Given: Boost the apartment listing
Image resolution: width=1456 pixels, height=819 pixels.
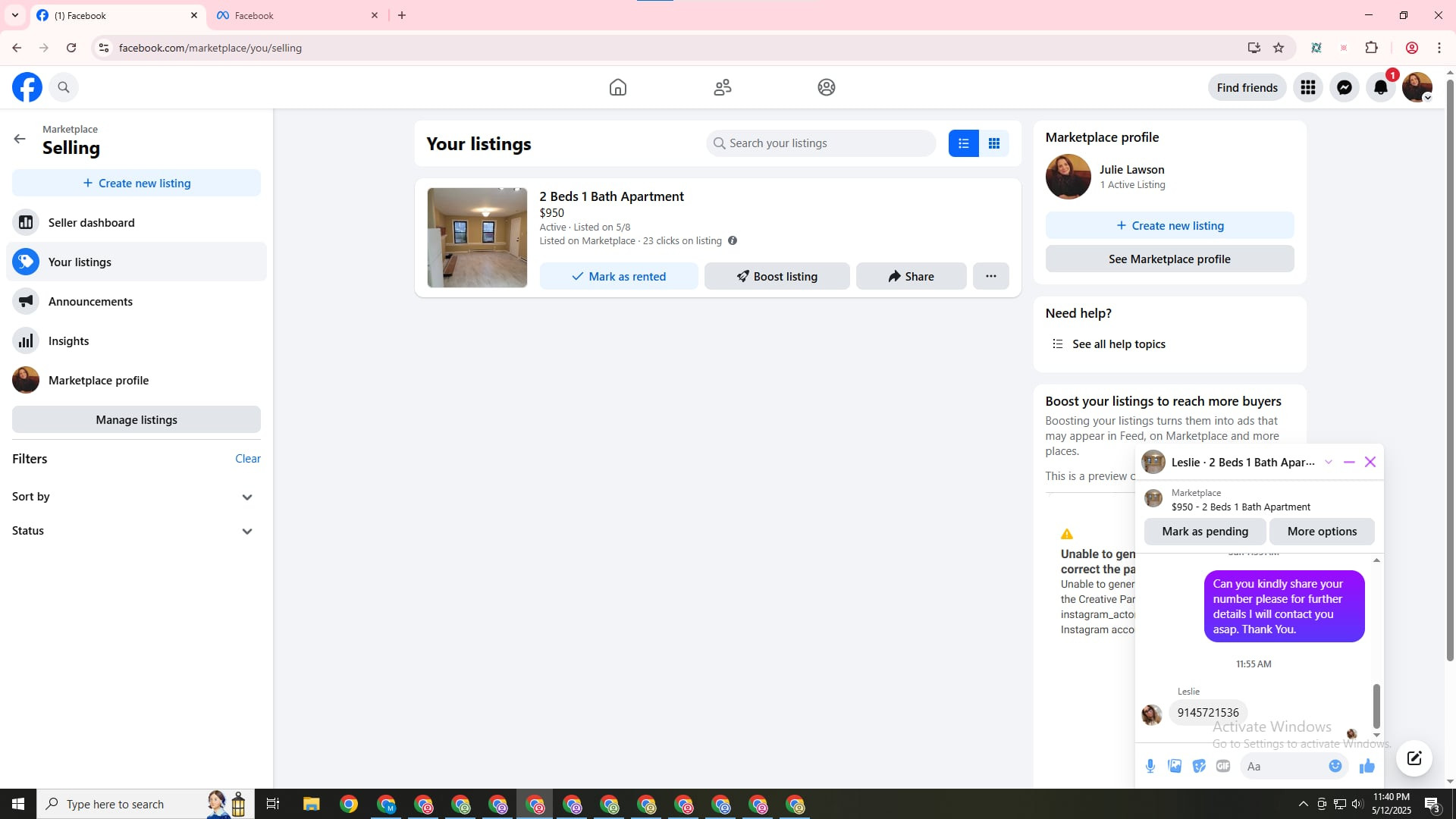Looking at the screenshot, I should coord(777,276).
